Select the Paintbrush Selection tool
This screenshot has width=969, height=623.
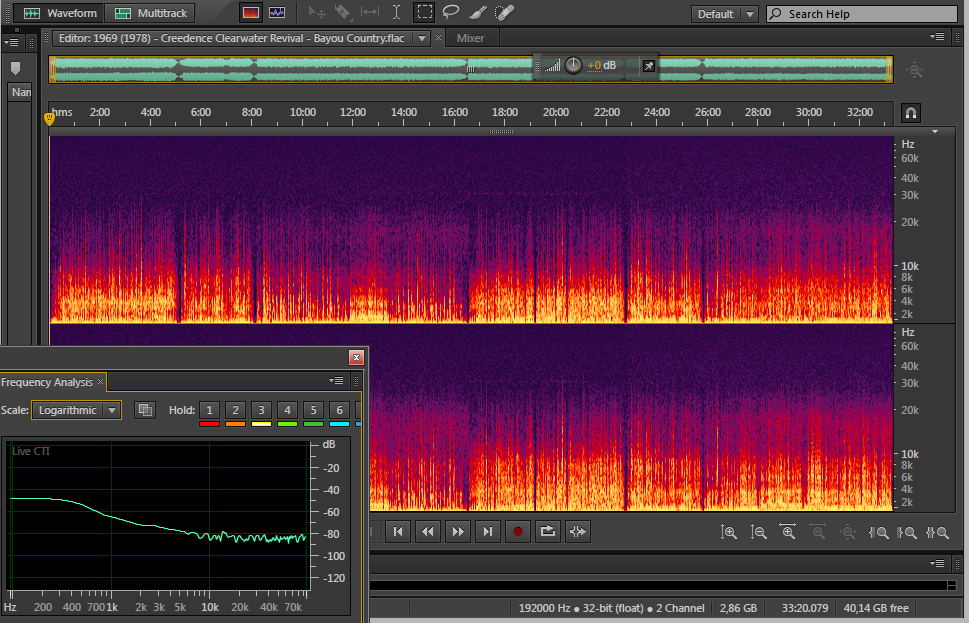pos(478,12)
